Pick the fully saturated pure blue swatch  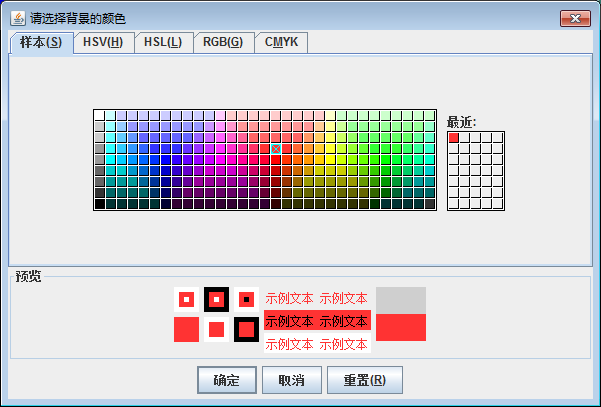[x=166, y=159]
